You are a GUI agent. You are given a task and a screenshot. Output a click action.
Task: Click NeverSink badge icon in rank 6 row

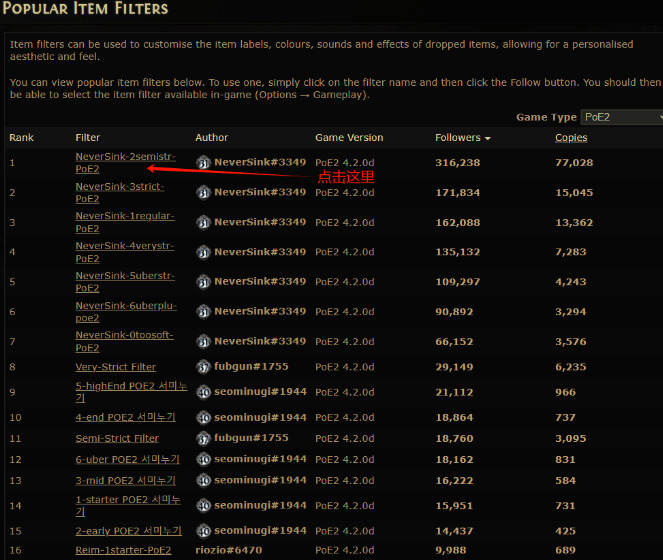203,312
